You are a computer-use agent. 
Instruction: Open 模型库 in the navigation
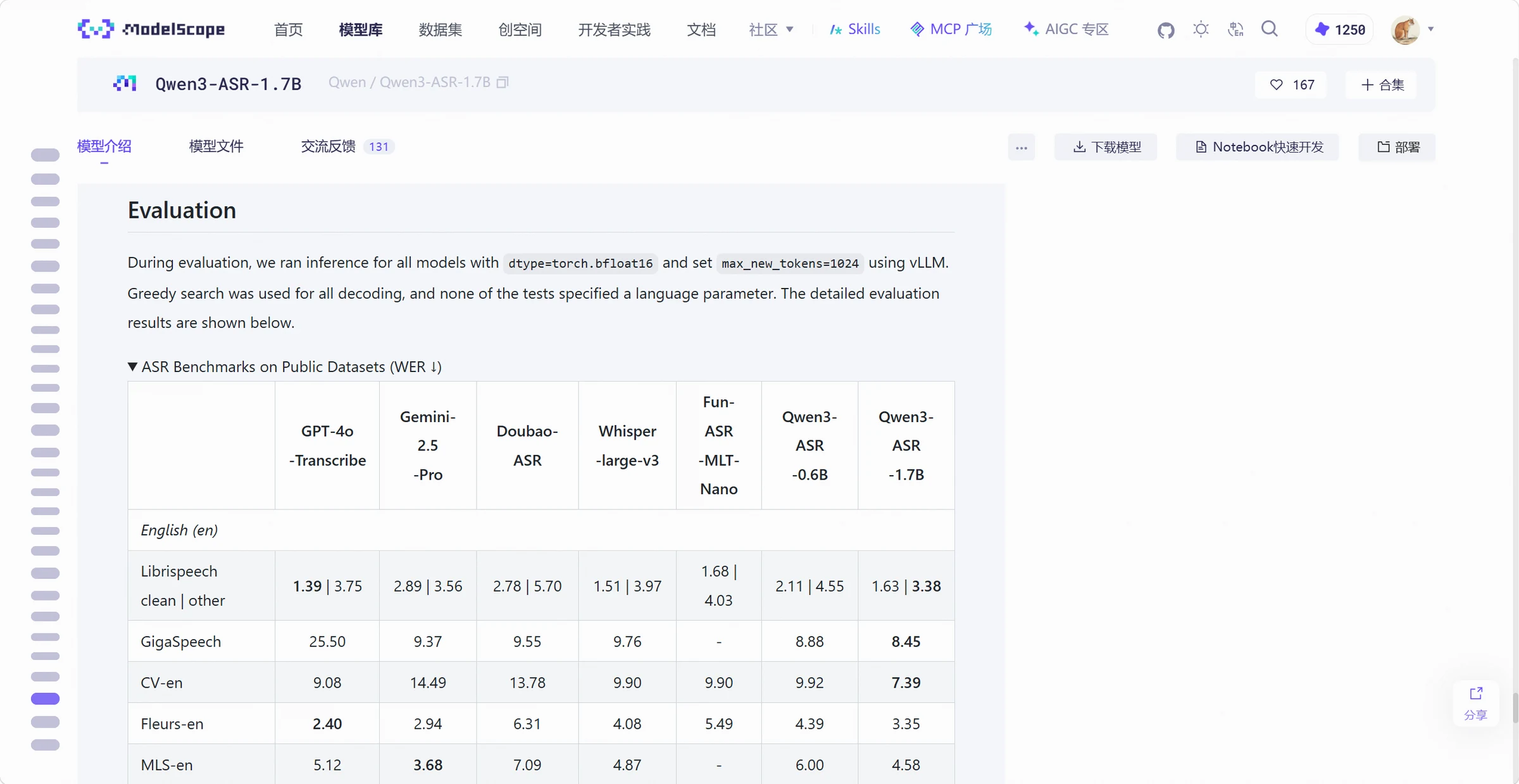click(x=361, y=30)
